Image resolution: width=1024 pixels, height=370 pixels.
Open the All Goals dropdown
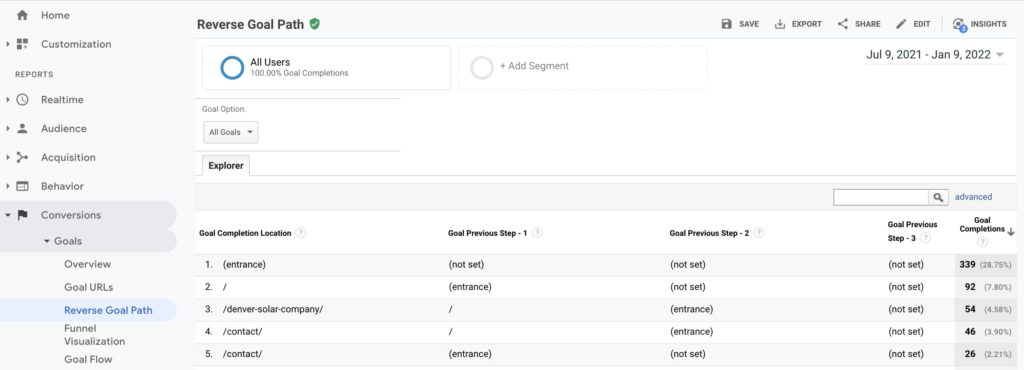click(231, 132)
